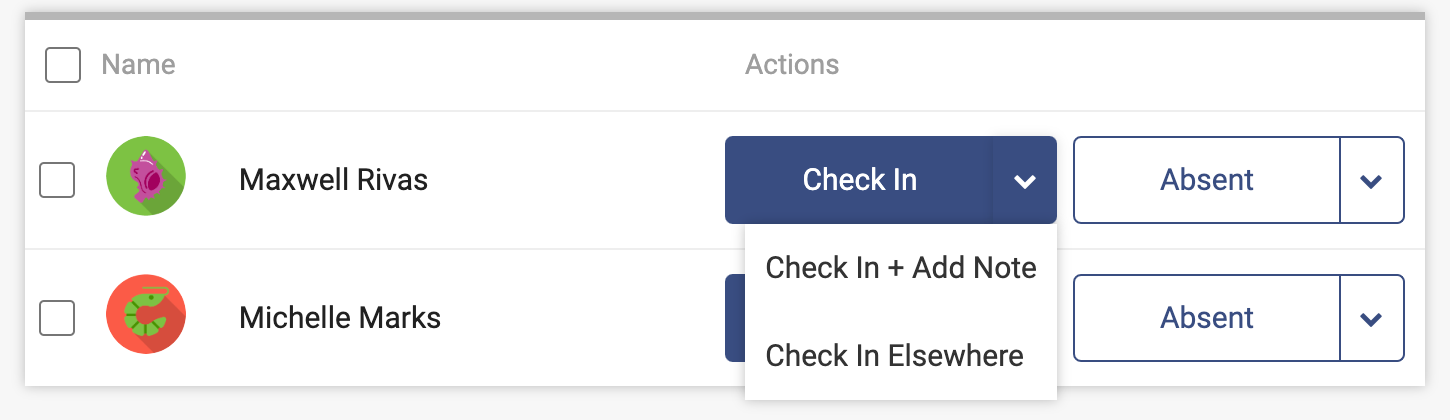
Task: Mark Michelle Marks as Absent
Action: [1206, 318]
